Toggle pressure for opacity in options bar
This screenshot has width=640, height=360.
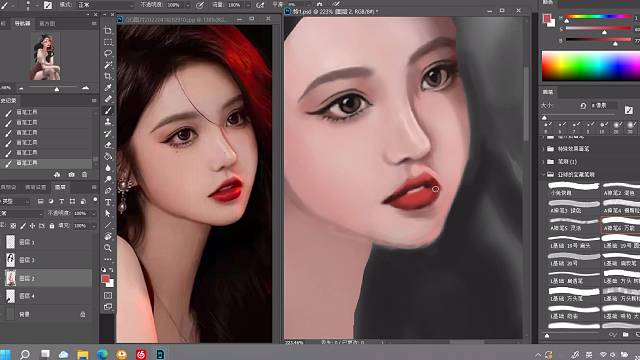coord(200,5)
